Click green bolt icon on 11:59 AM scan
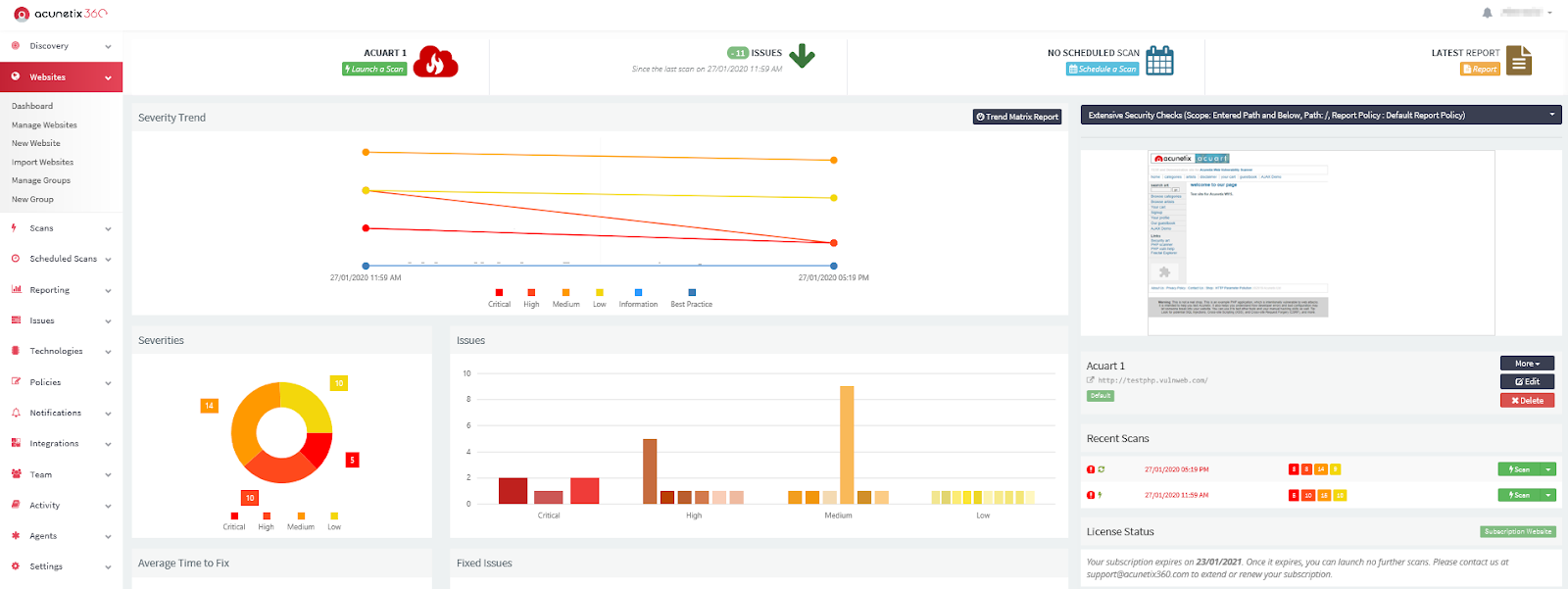This screenshot has height=589, width=1568. tap(1101, 495)
